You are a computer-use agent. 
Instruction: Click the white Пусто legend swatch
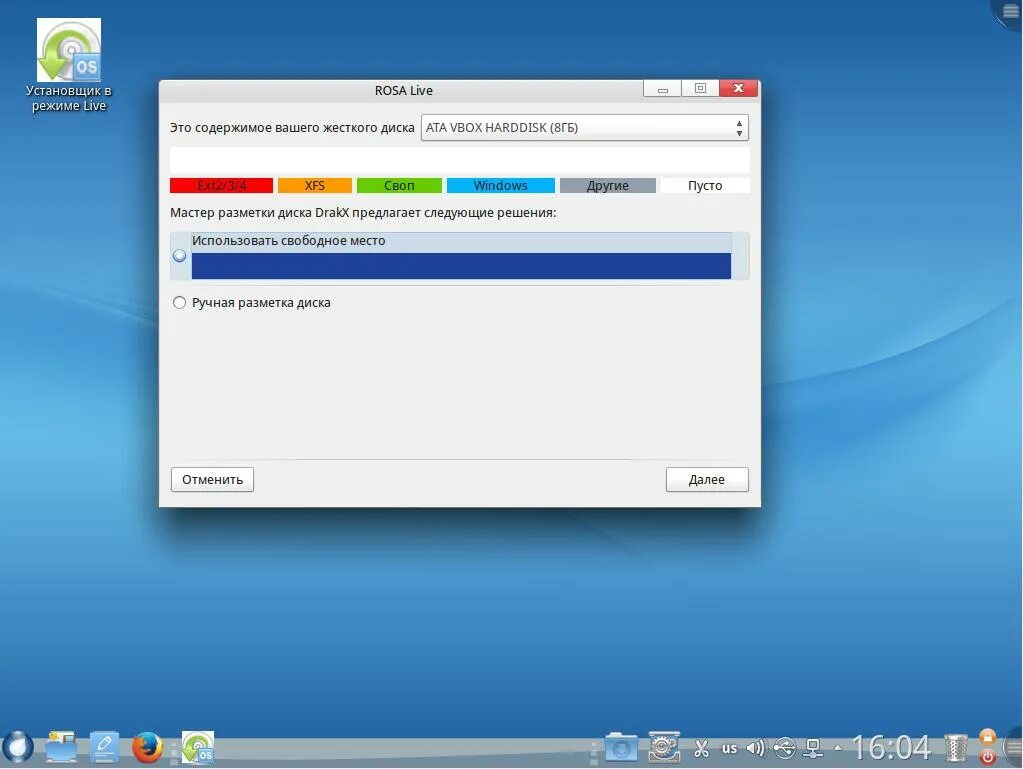tap(705, 185)
